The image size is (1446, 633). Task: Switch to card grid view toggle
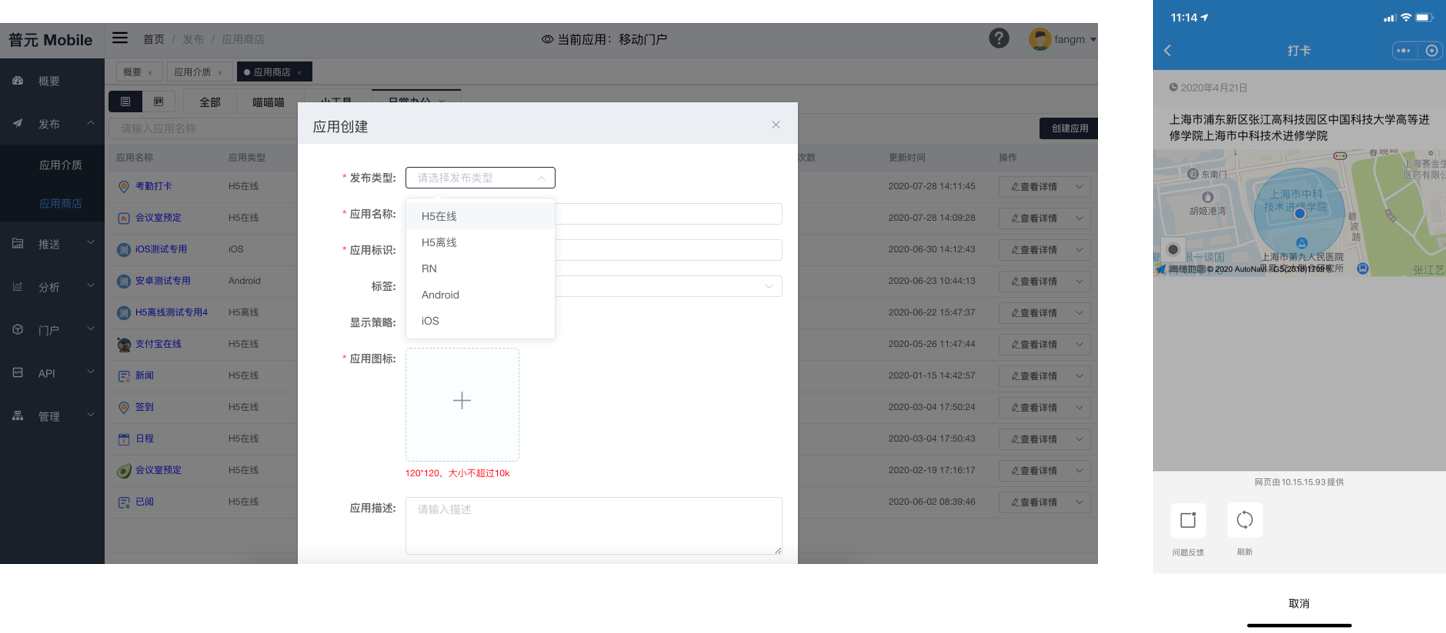[x=158, y=101]
